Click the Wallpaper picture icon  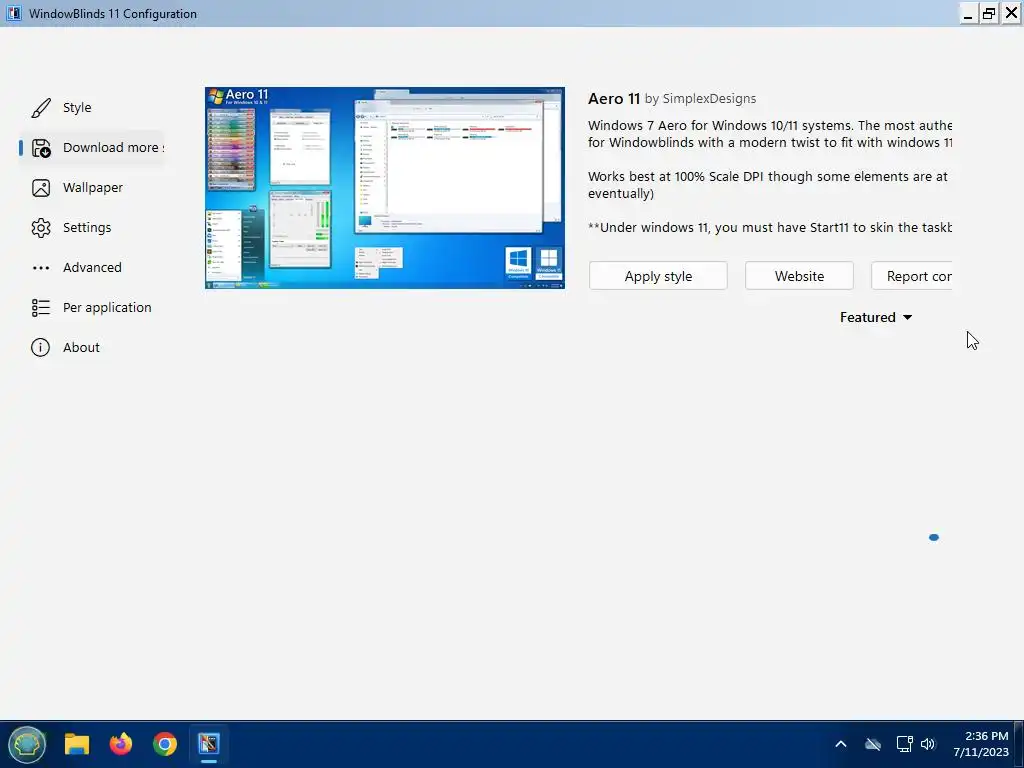tap(40, 188)
